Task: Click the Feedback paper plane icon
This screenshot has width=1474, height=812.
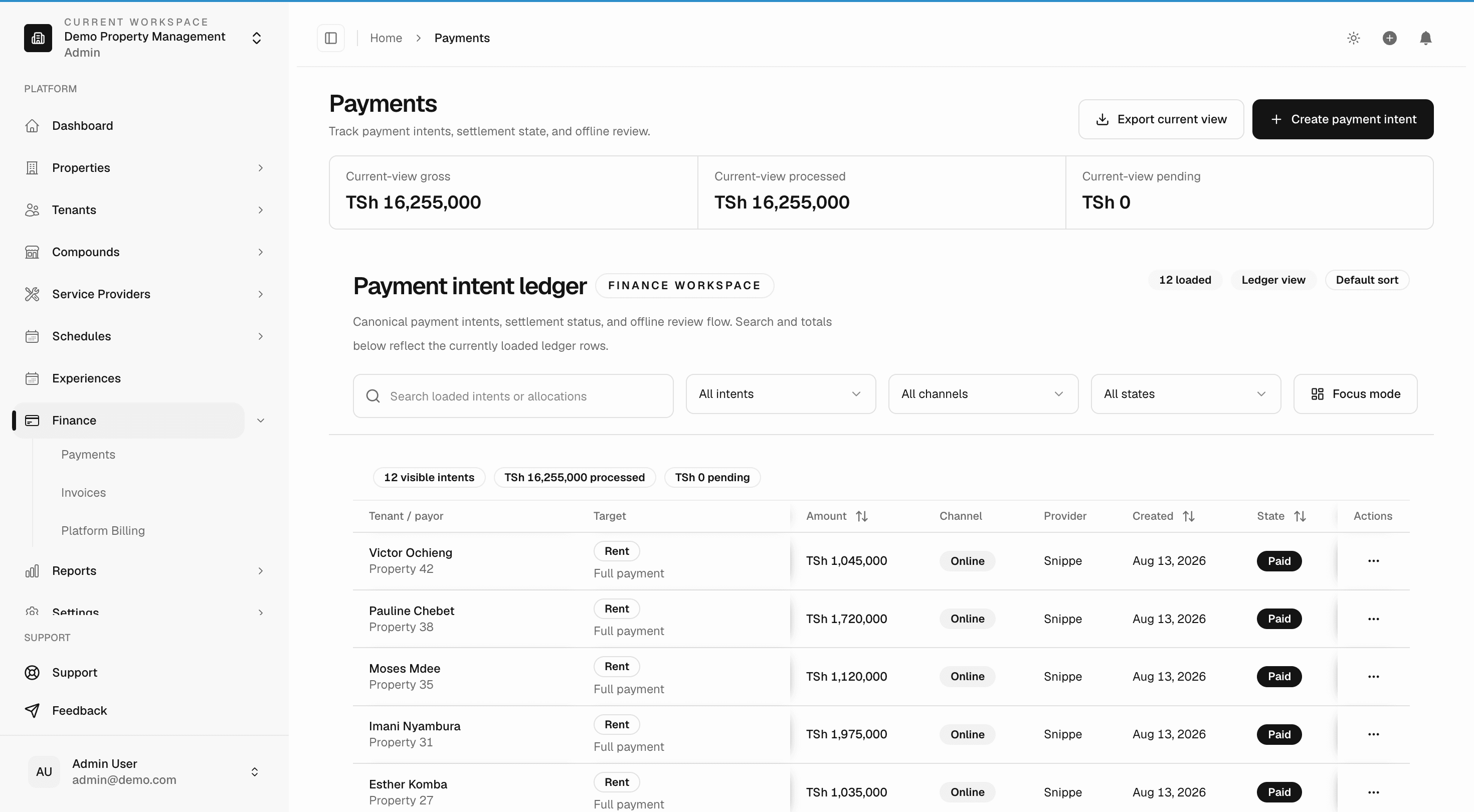Action: (x=32, y=710)
